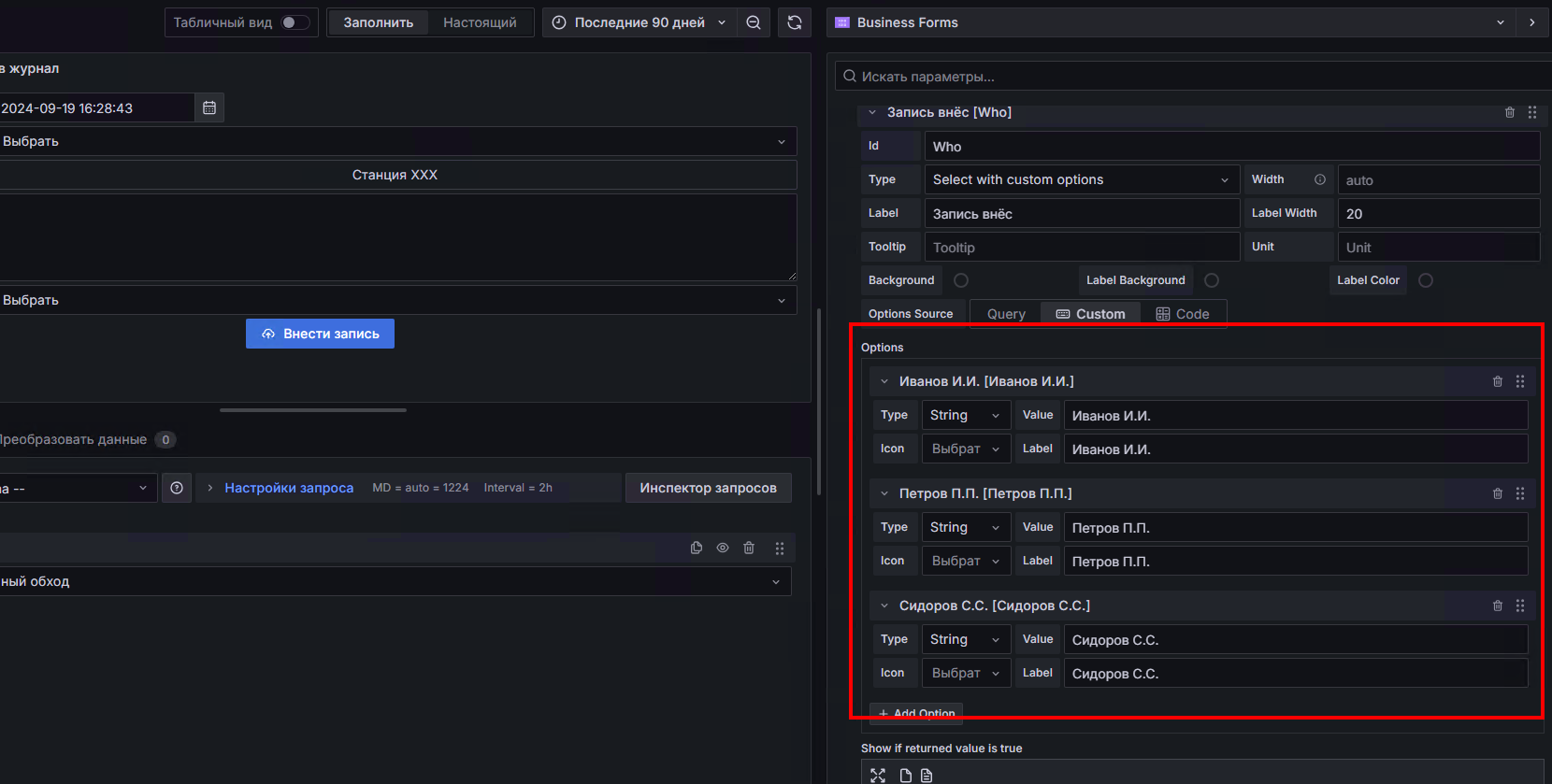Hide the query response with eye icon
Image resolution: width=1552 pixels, height=784 pixels.
723,549
